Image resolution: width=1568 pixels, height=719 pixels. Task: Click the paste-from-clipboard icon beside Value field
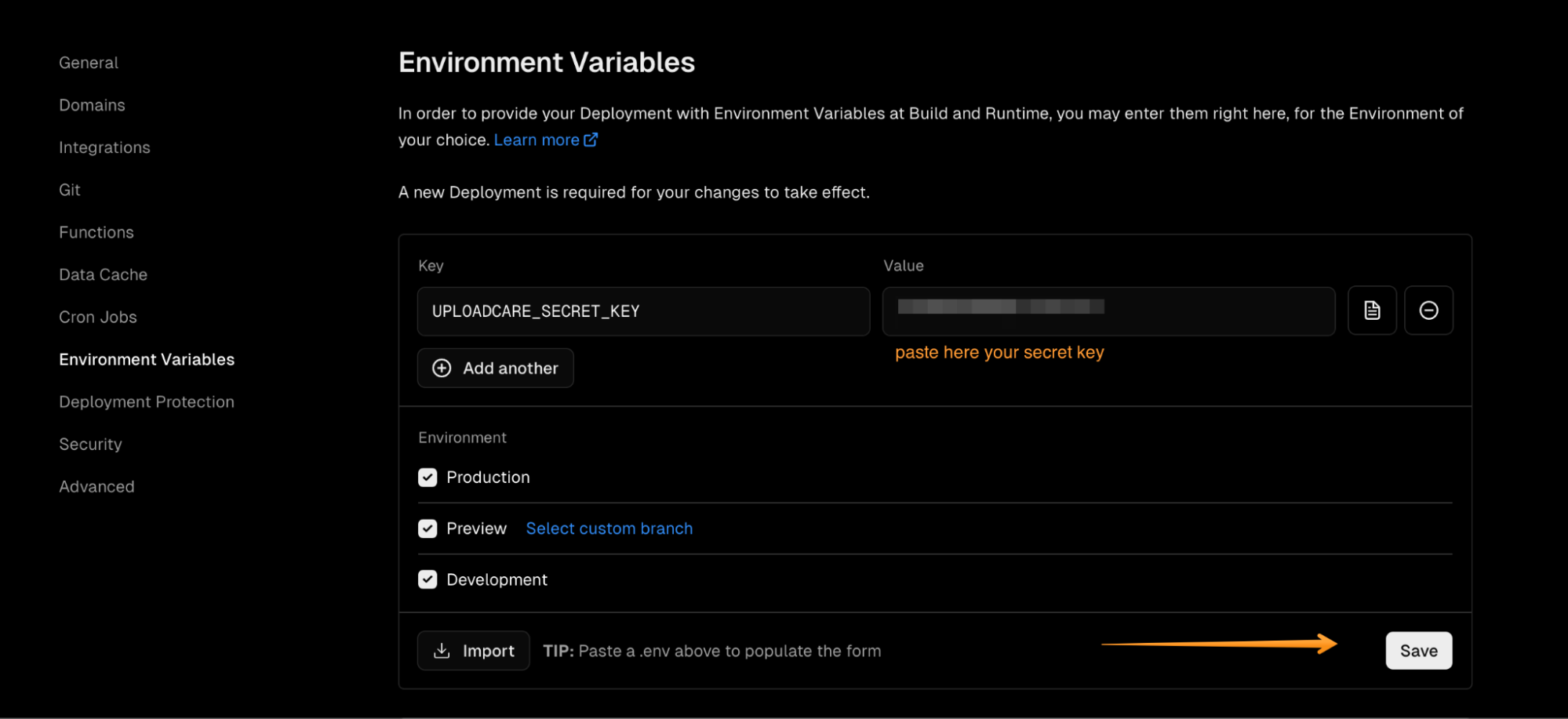tap(1371, 310)
